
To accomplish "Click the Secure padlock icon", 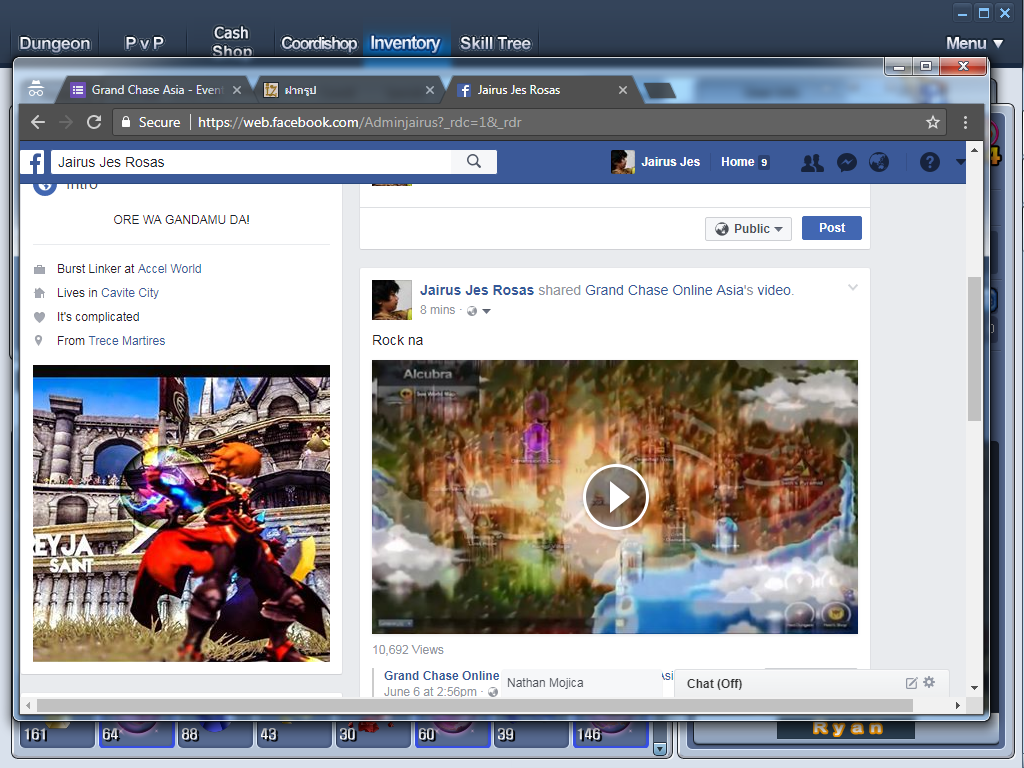I will (x=126, y=122).
